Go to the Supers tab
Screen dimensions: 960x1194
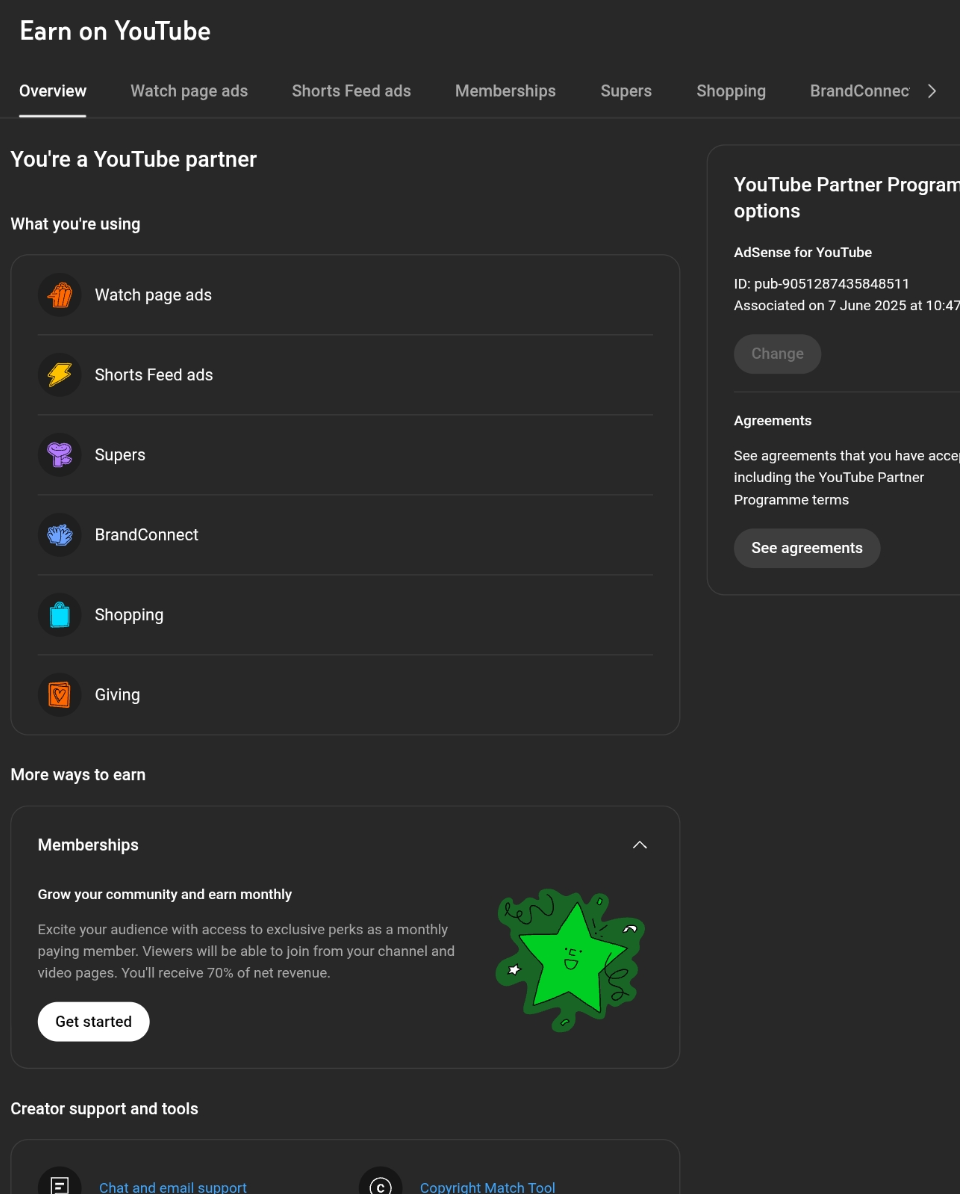click(x=626, y=91)
